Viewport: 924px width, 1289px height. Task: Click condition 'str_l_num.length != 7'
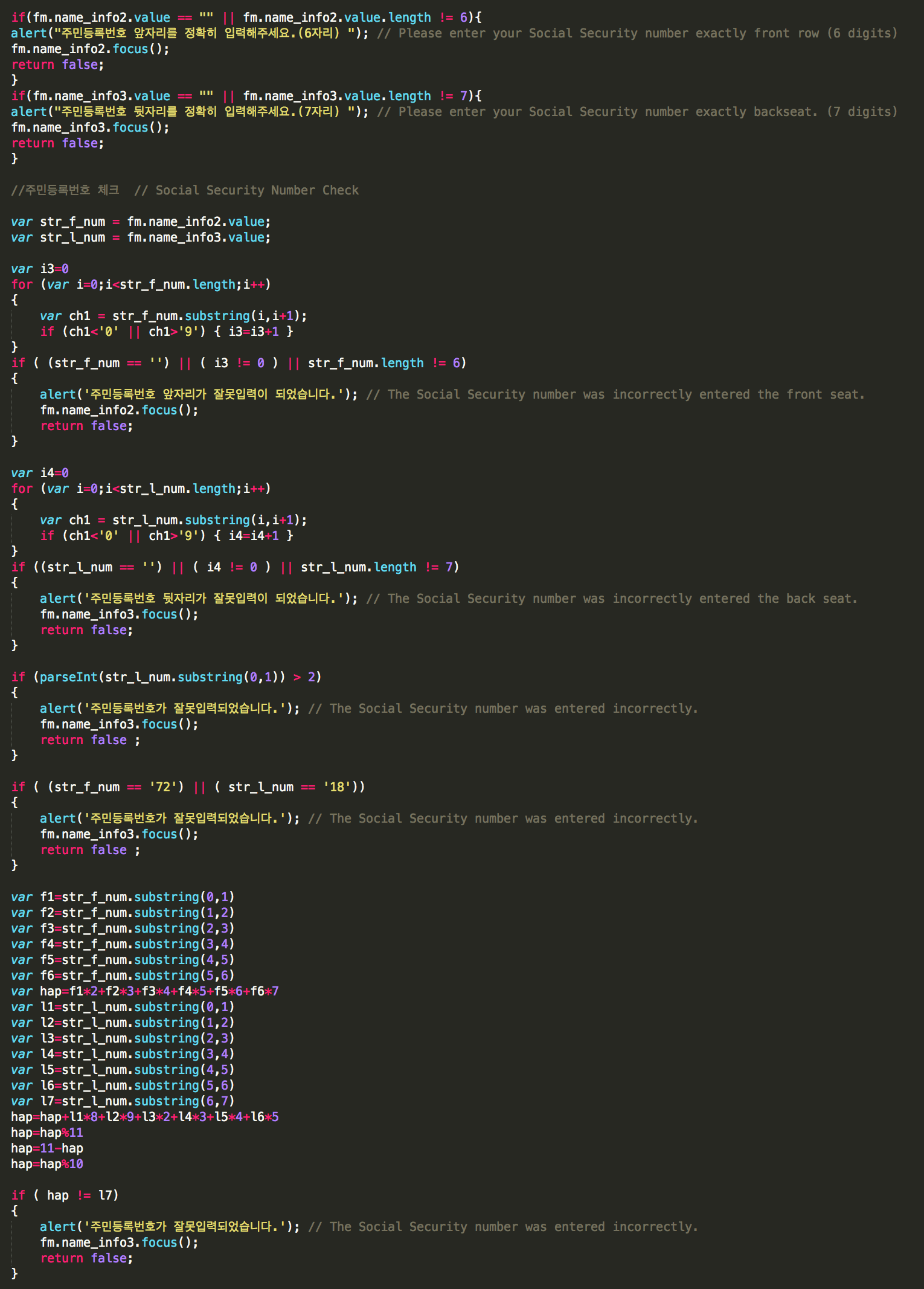(x=377, y=567)
